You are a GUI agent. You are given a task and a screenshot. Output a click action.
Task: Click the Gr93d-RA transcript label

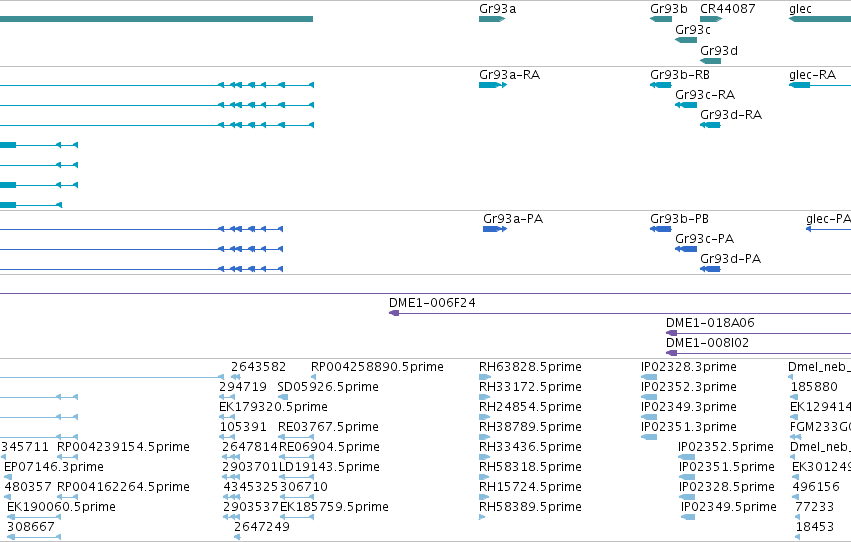[731, 115]
